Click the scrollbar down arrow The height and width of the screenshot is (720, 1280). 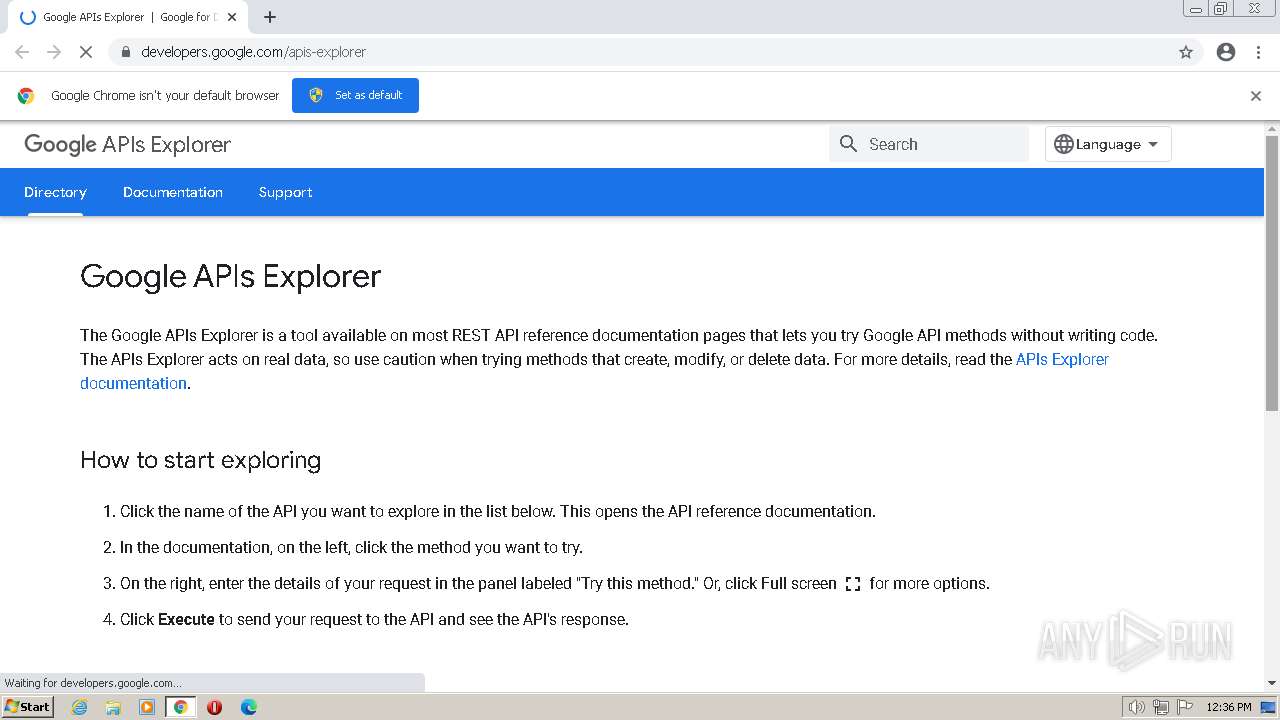pyautogui.click(x=1272, y=683)
